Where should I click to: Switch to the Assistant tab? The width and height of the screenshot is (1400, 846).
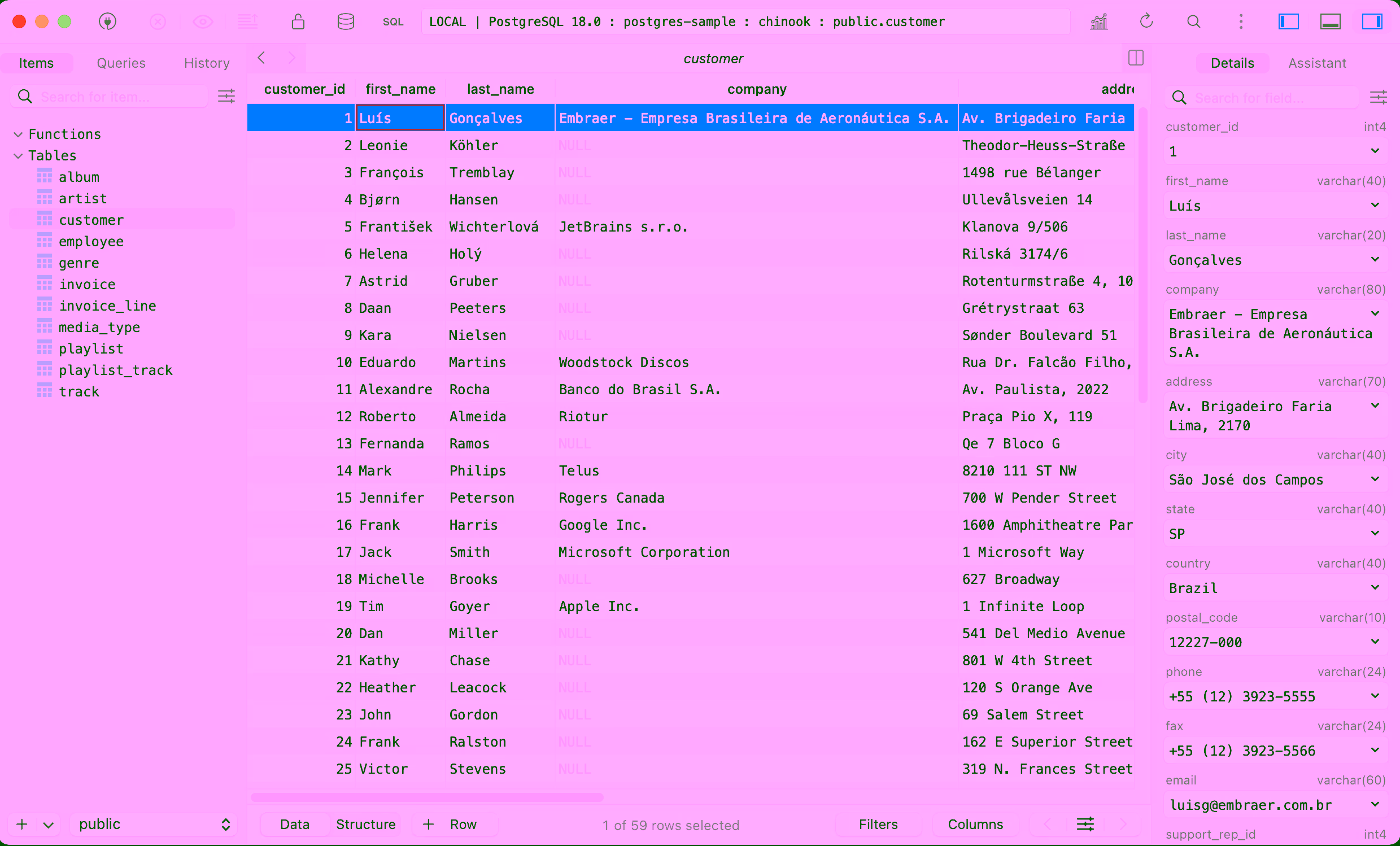point(1316,63)
